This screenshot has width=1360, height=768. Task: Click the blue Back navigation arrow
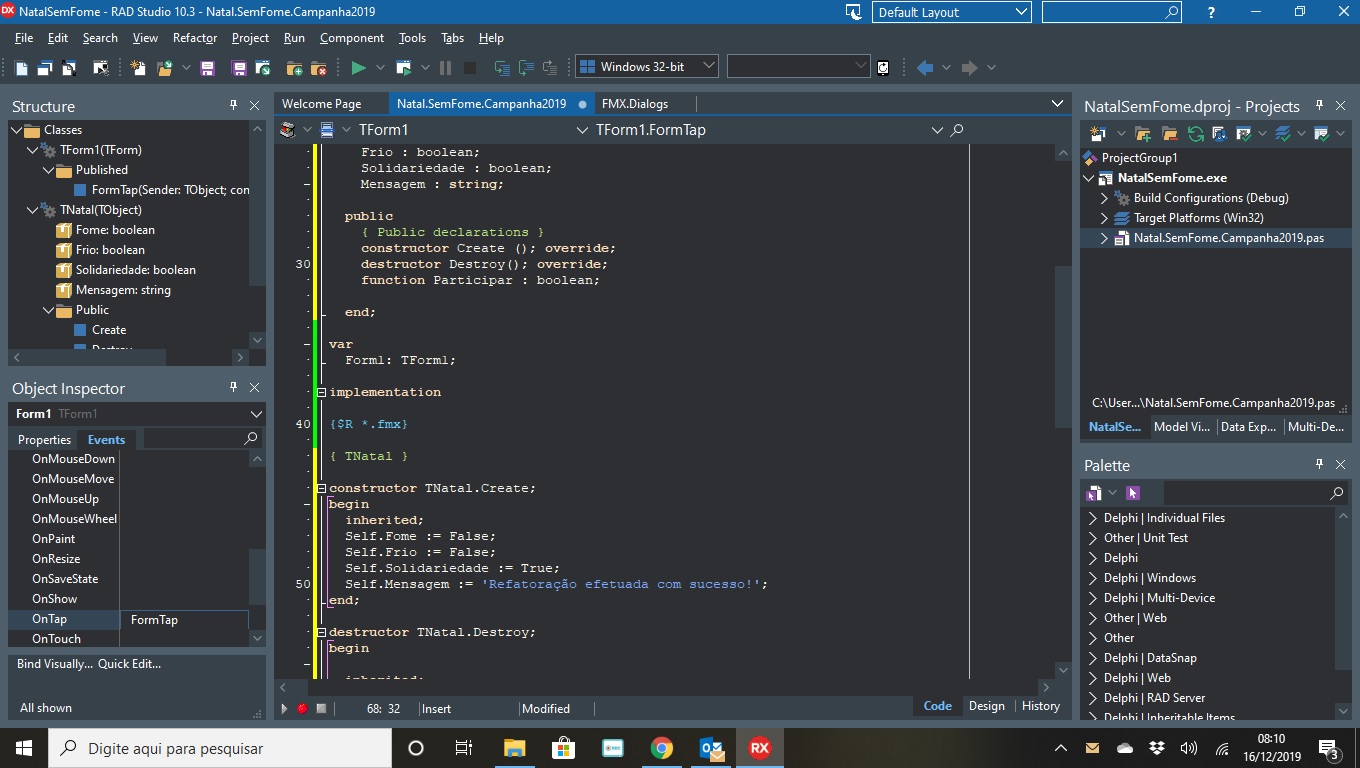[925, 67]
